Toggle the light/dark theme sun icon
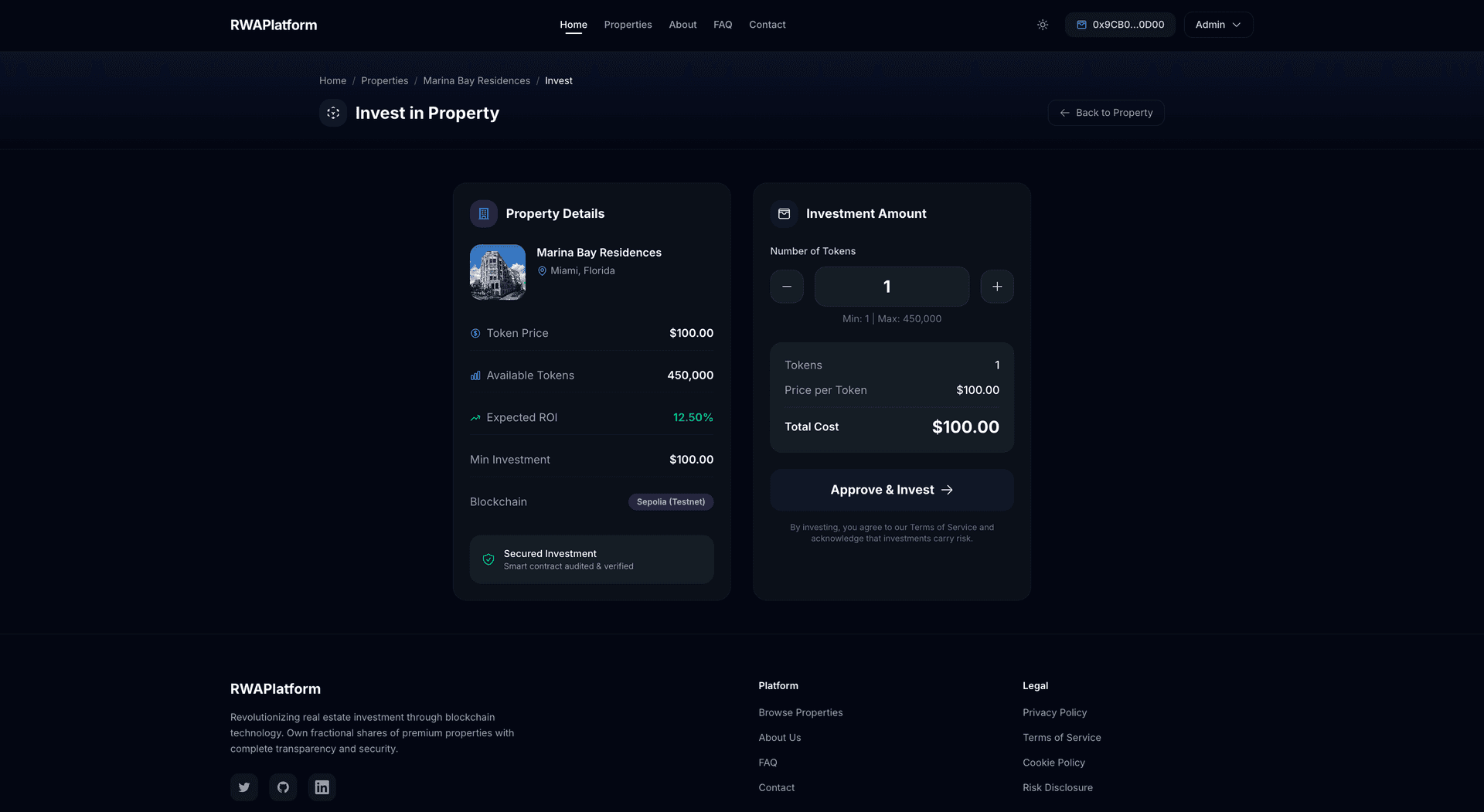This screenshot has width=1484, height=812. [1043, 25]
